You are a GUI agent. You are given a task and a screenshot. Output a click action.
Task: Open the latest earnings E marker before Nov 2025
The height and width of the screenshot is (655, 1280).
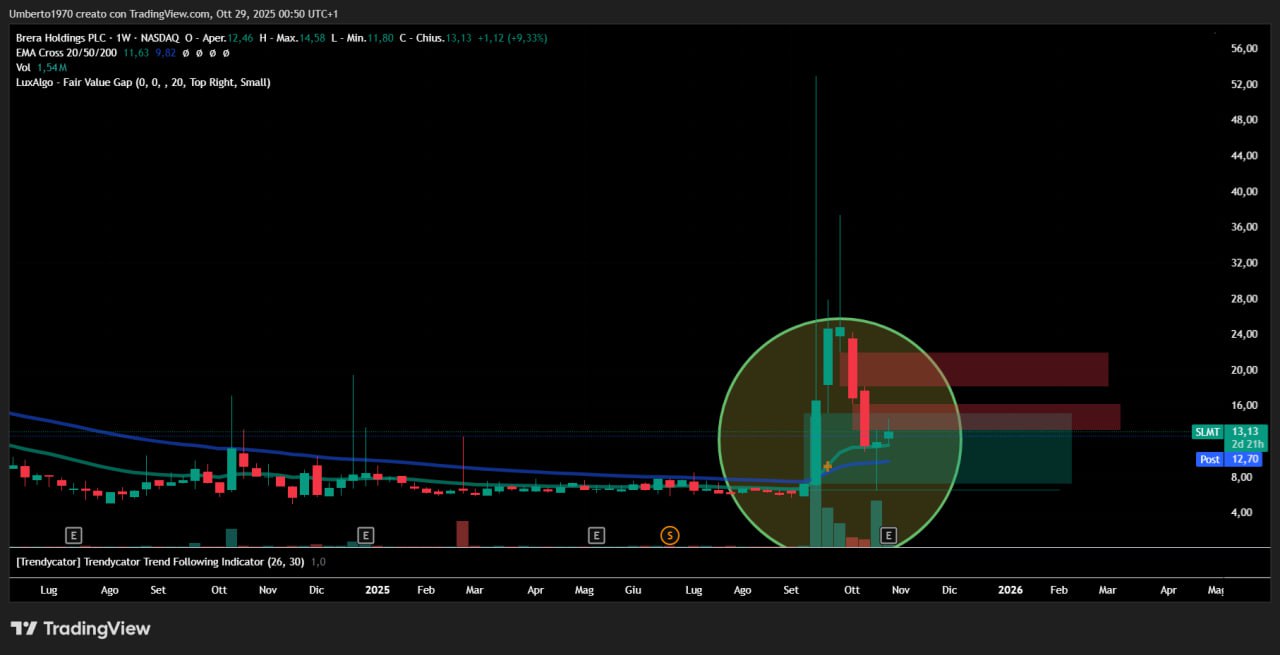(x=888, y=536)
